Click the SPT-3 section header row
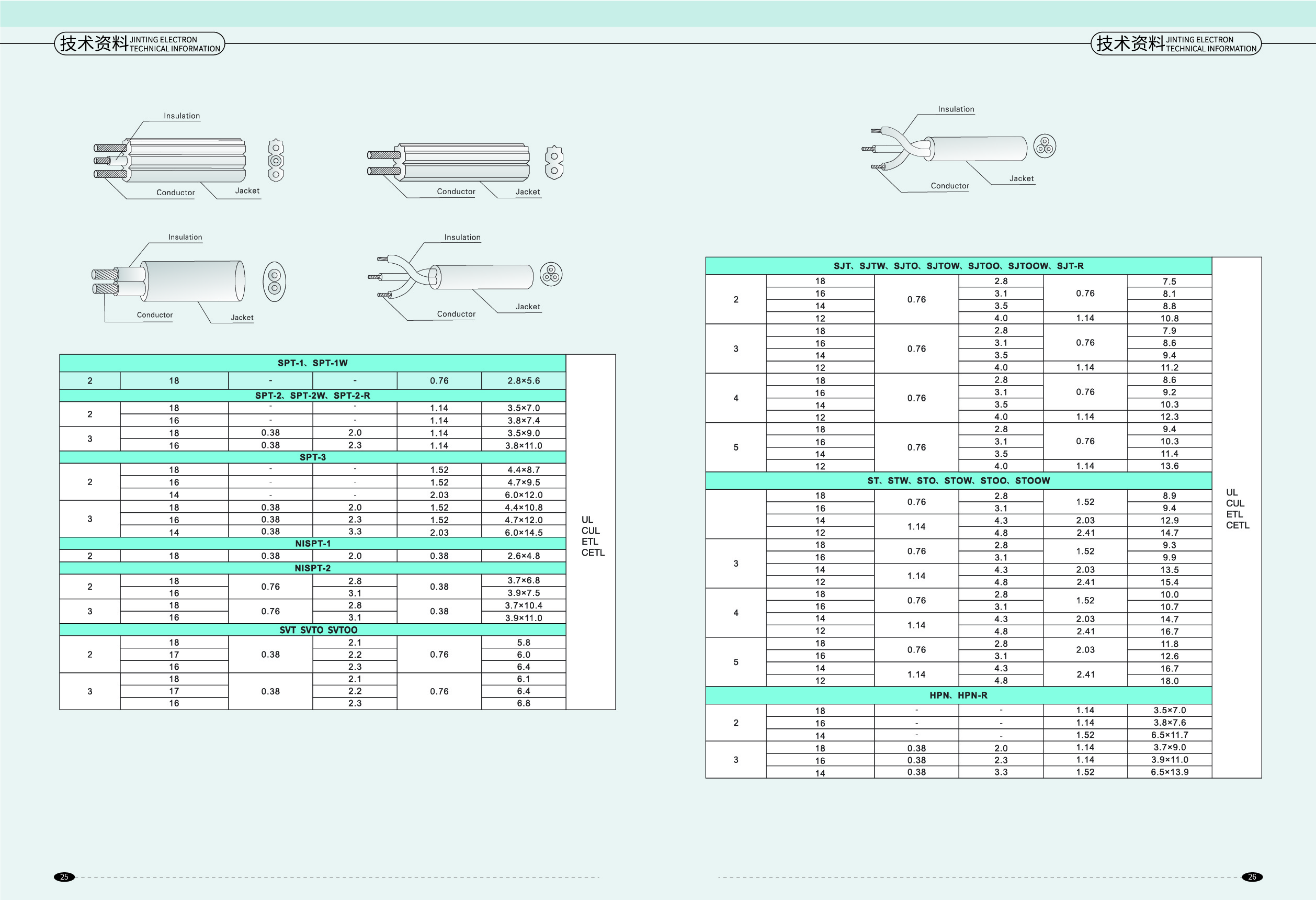The width and height of the screenshot is (1316, 900). (x=312, y=457)
